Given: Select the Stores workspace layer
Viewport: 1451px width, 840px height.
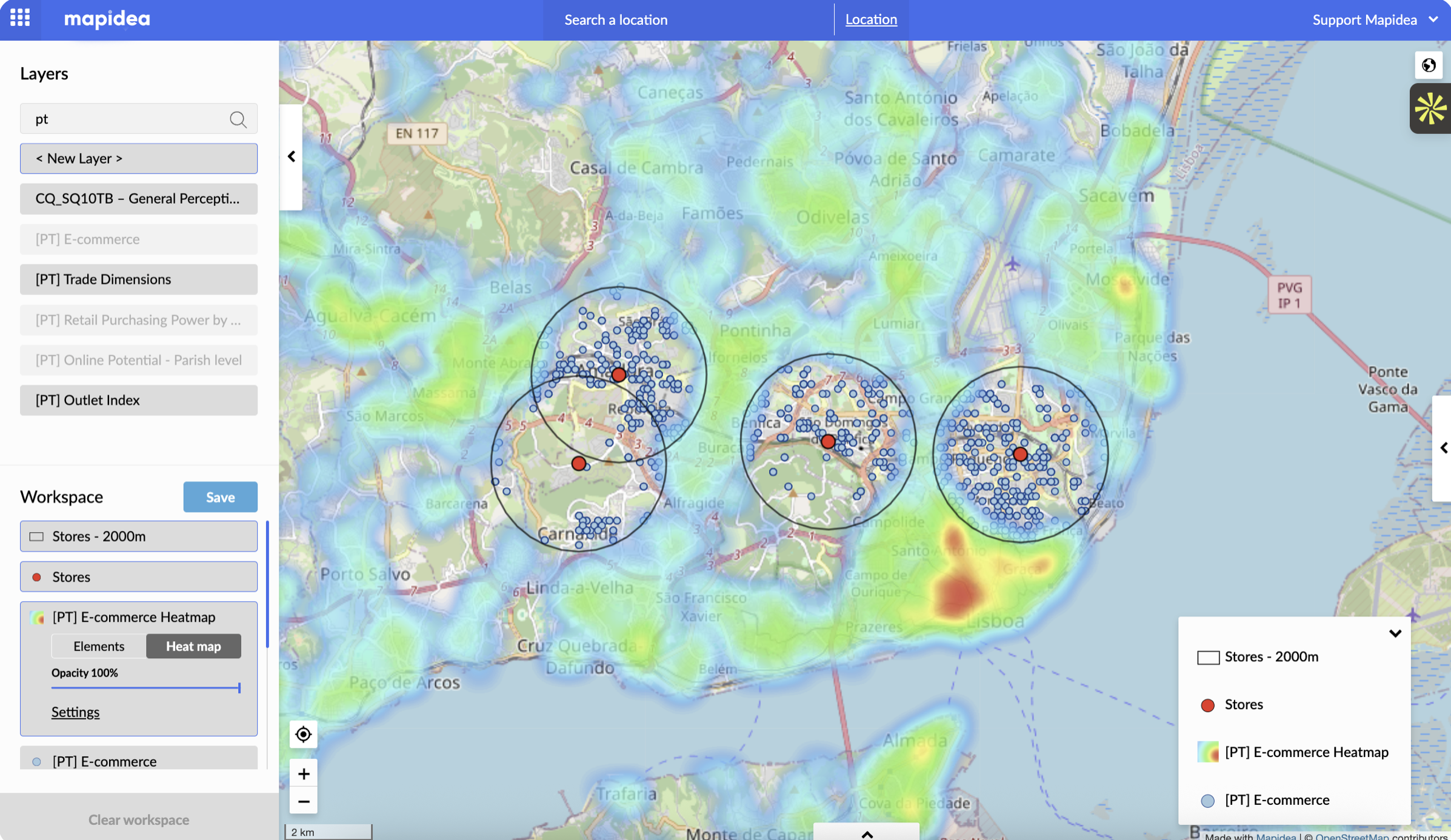Looking at the screenshot, I should 138,576.
